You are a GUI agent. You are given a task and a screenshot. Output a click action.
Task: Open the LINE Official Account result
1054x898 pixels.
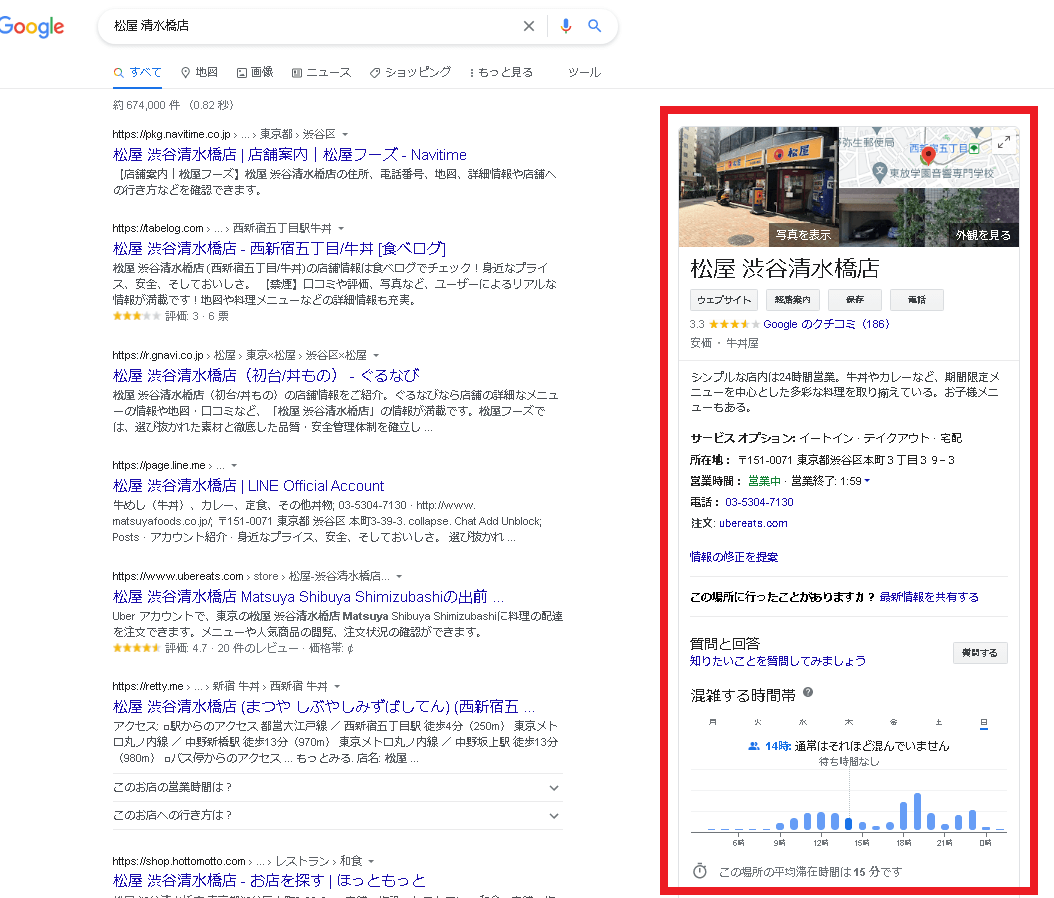click(x=249, y=486)
